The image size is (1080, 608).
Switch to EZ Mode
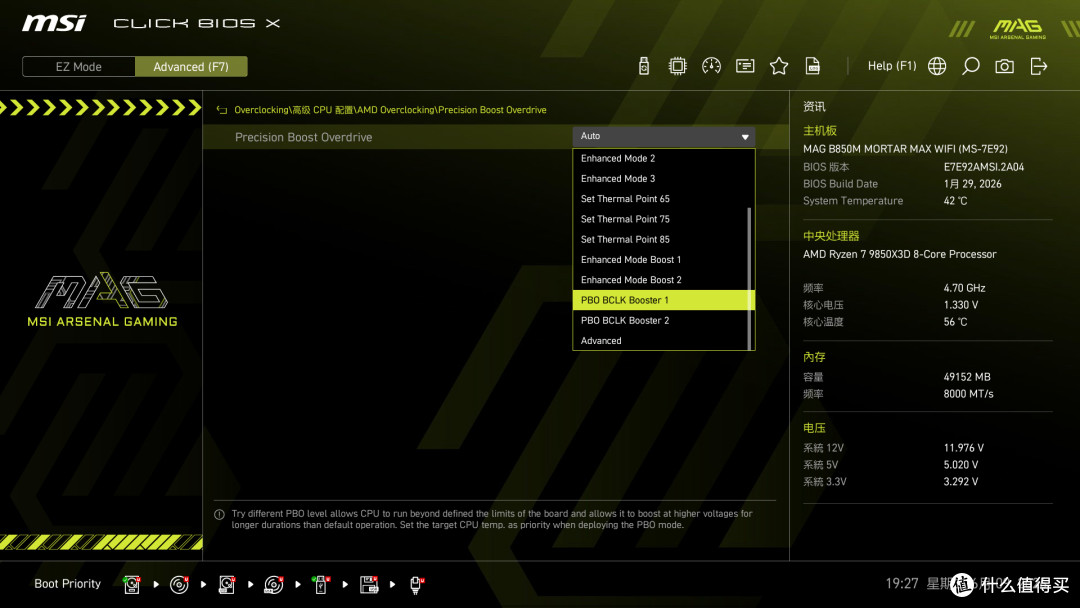click(79, 67)
